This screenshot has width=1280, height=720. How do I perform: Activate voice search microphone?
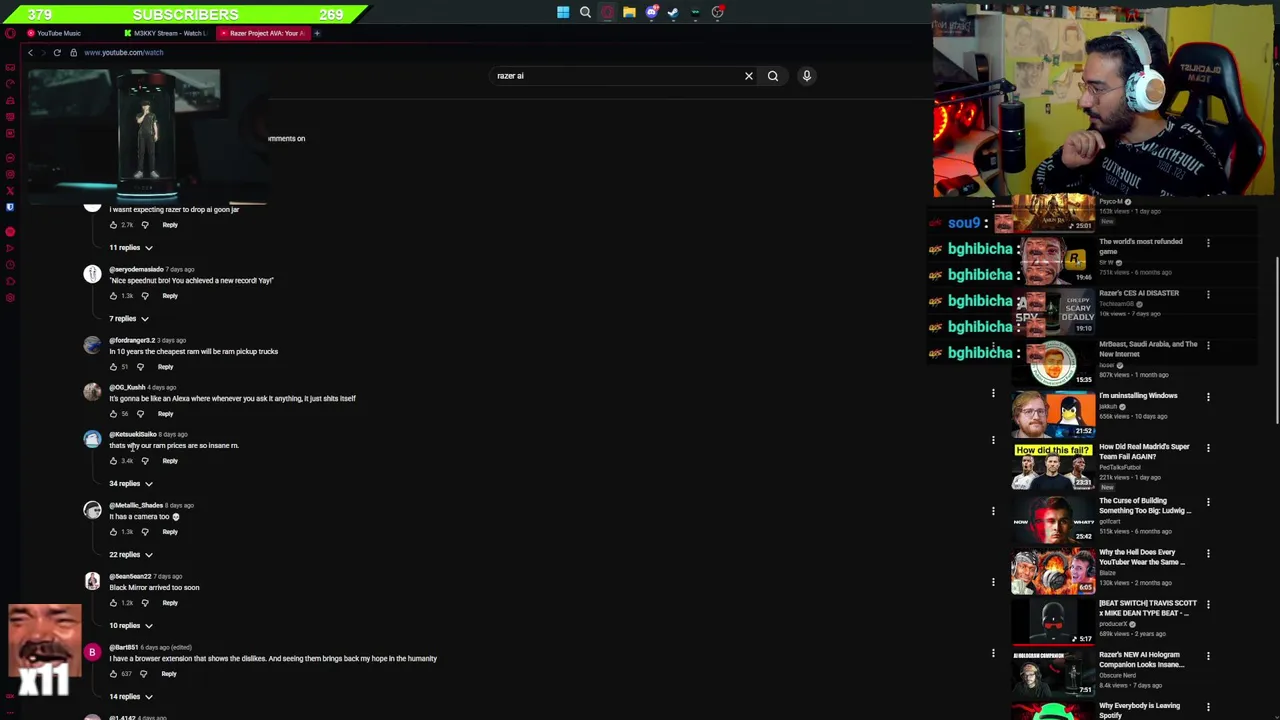point(807,76)
